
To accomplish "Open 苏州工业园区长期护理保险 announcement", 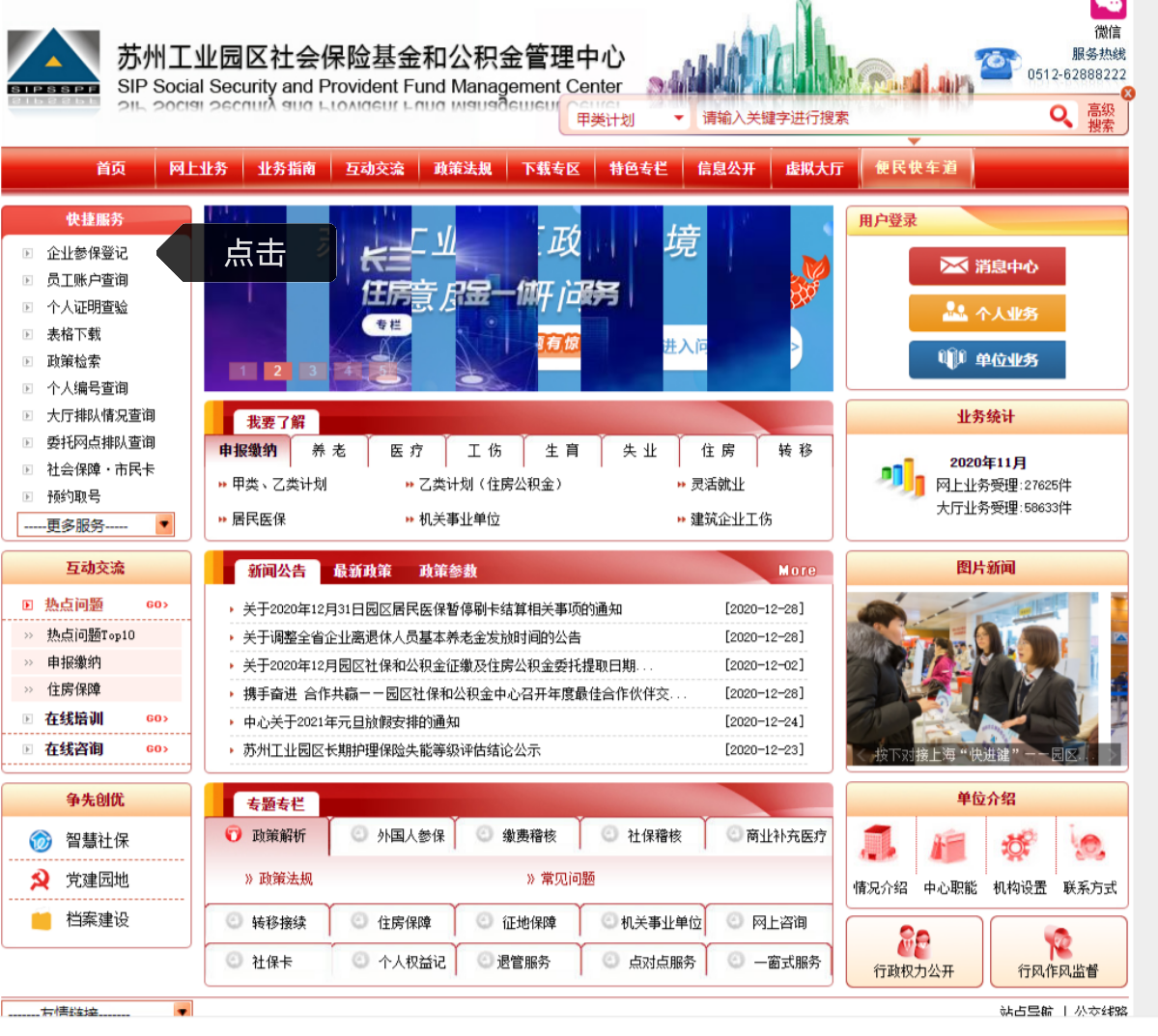I will click(392, 749).
